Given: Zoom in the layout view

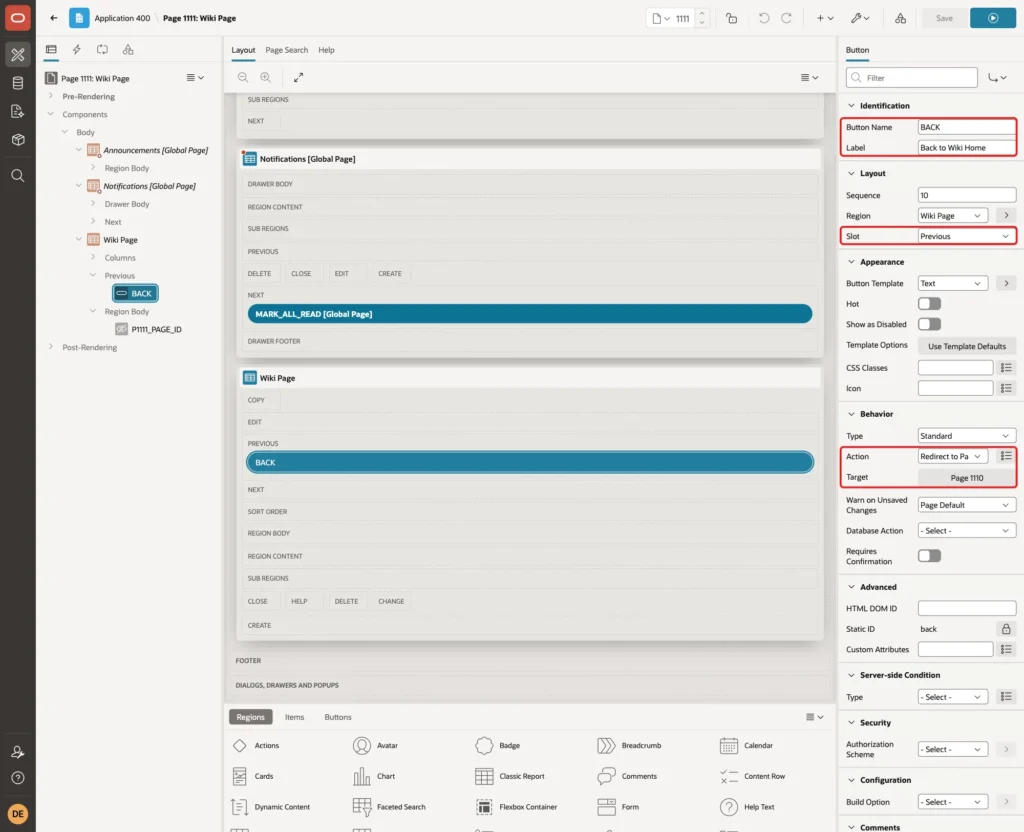Looking at the screenshot, I should (x=266, y=77).
